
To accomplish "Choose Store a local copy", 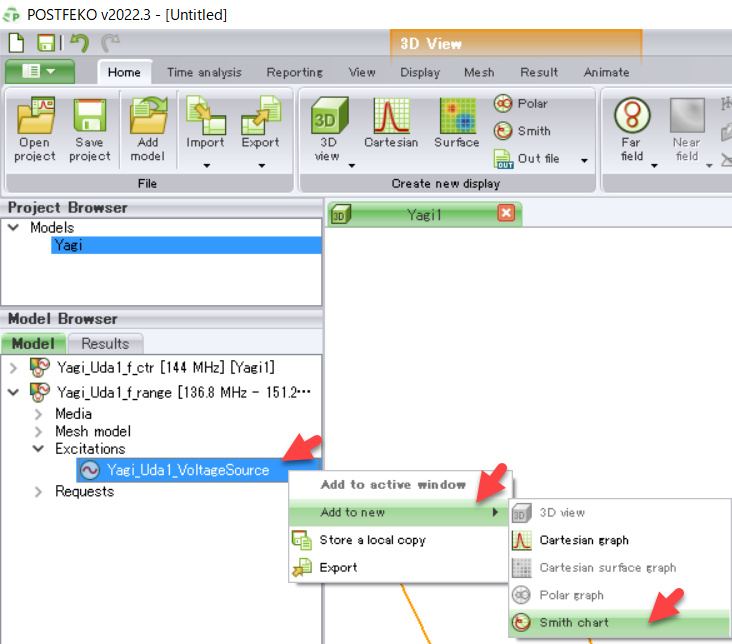I will [x=398, y=540].
